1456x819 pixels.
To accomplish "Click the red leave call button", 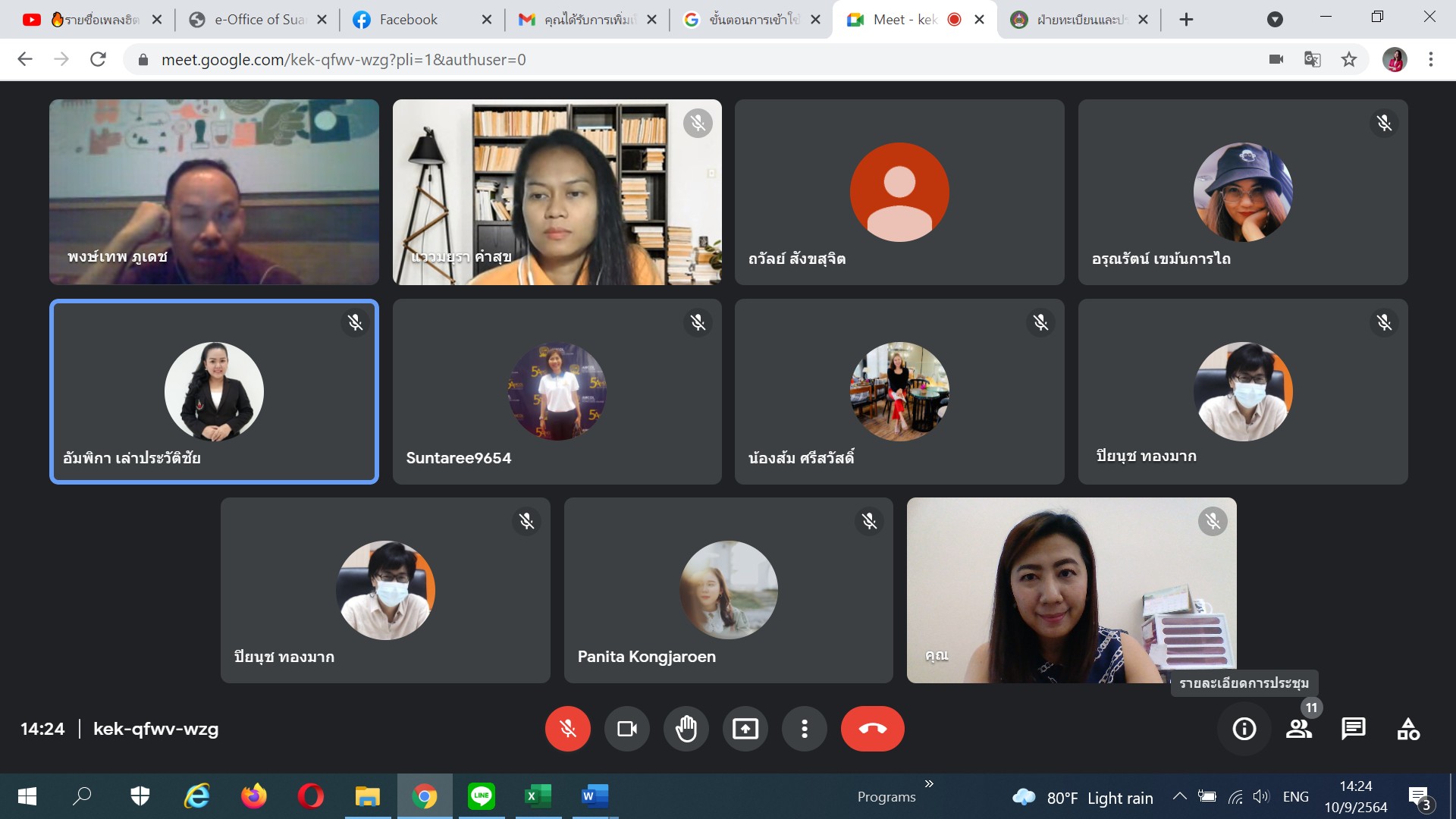I will [x=872, y=729].
